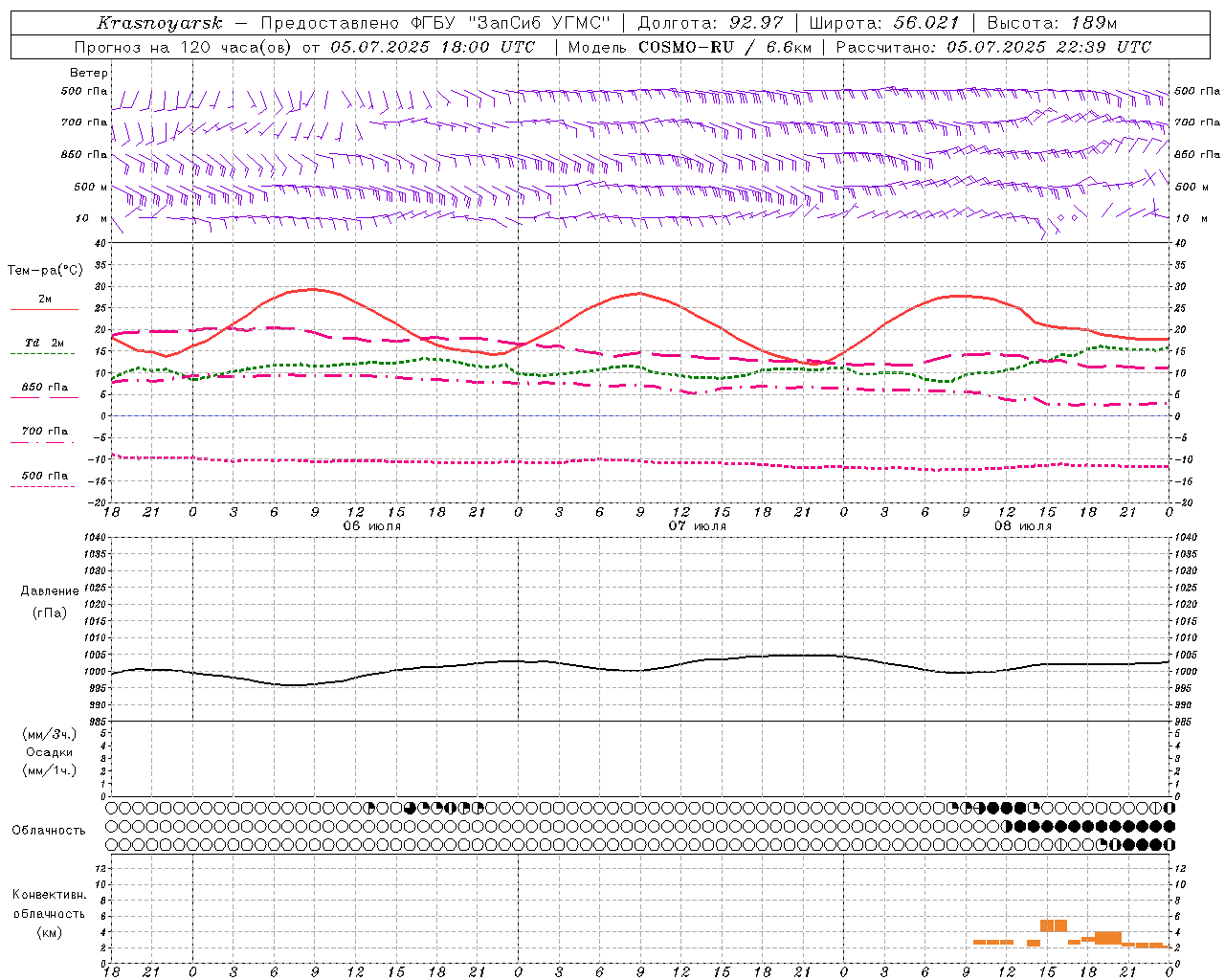Click the (мм/1ч.) precipitation unit label

(x=50, y=770)
